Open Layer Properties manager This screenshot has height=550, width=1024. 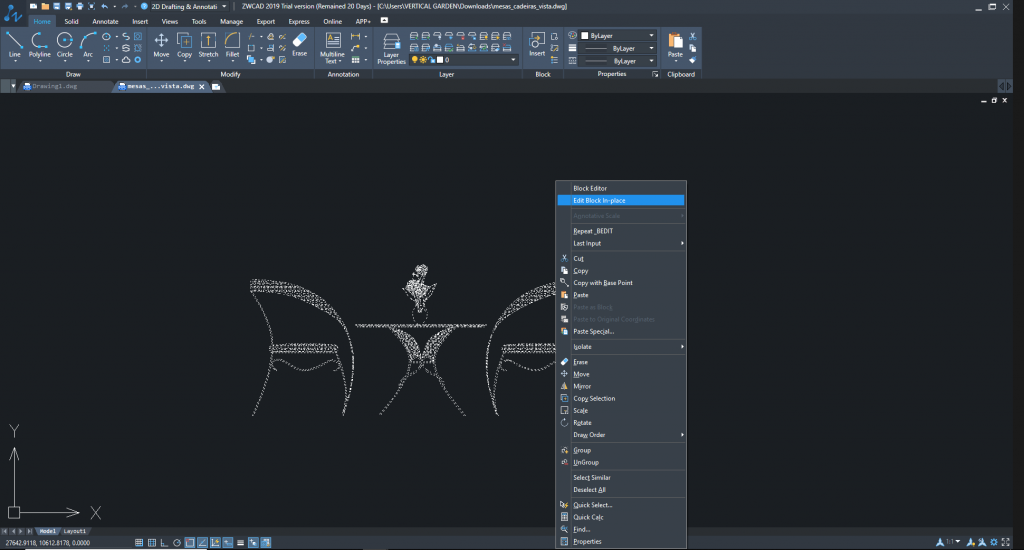[391, 48]
